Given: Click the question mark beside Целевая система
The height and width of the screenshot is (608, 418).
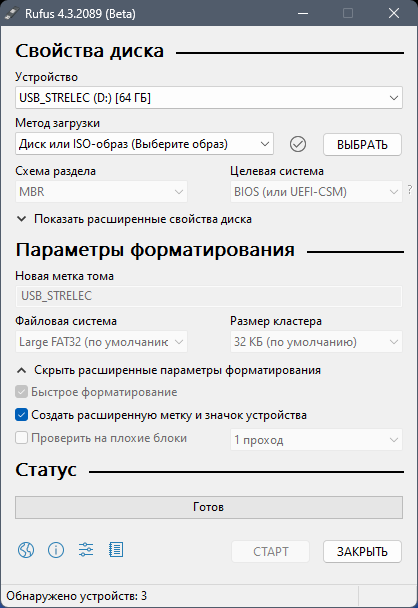Looking at the screenshot, I should (x=410, y=190).
